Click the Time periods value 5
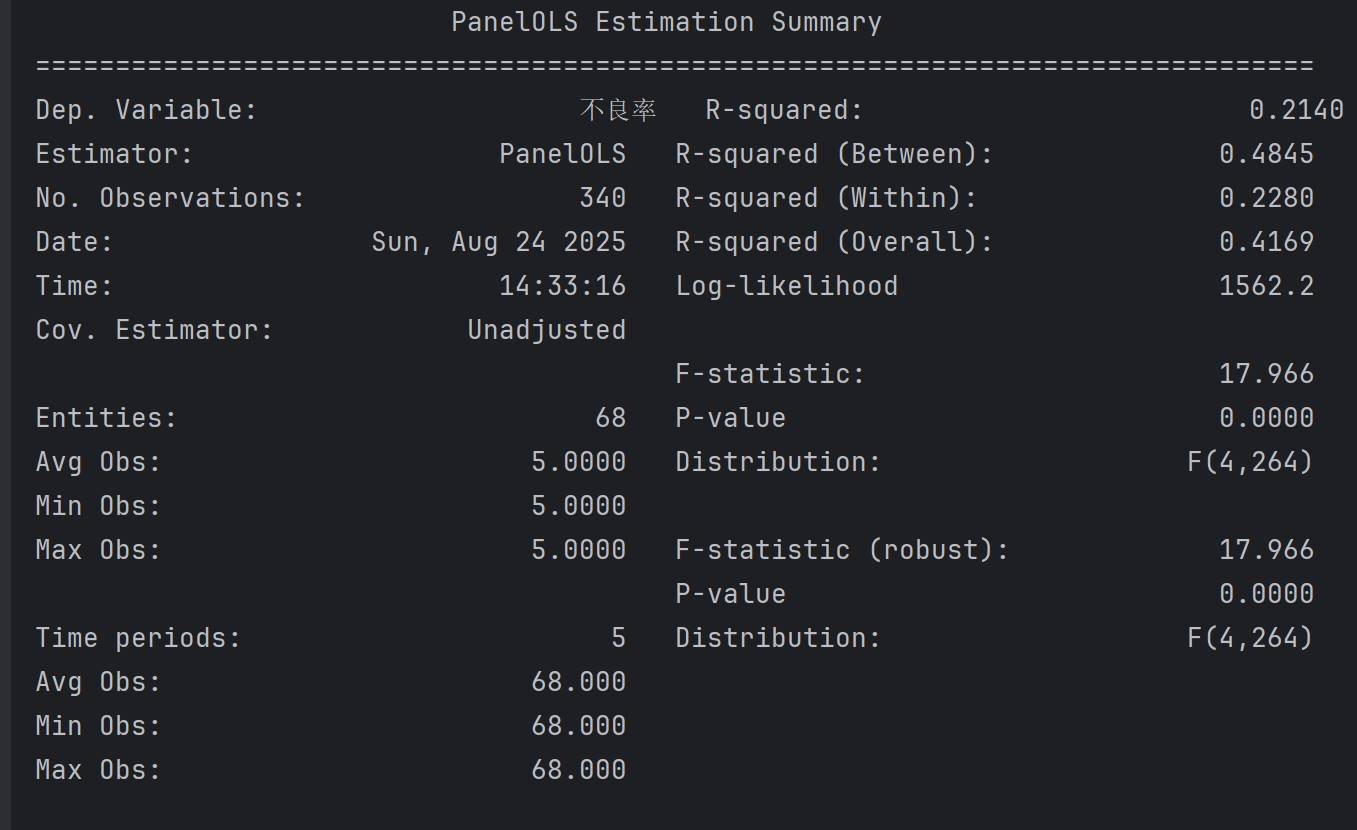Image resolution: width=1357 pixels, height=830 pixels. 618,638
